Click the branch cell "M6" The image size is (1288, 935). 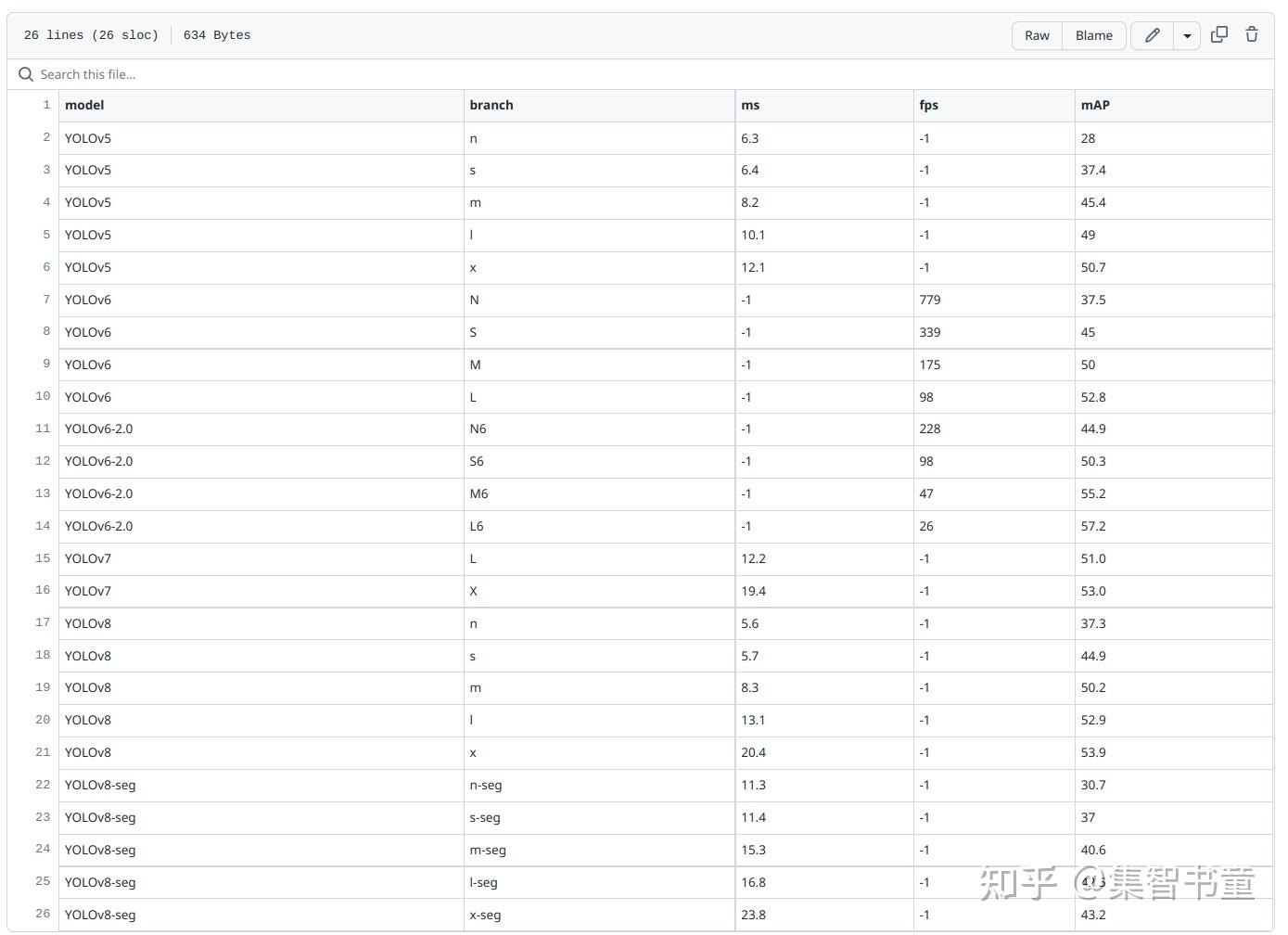[x=479, y=493]
